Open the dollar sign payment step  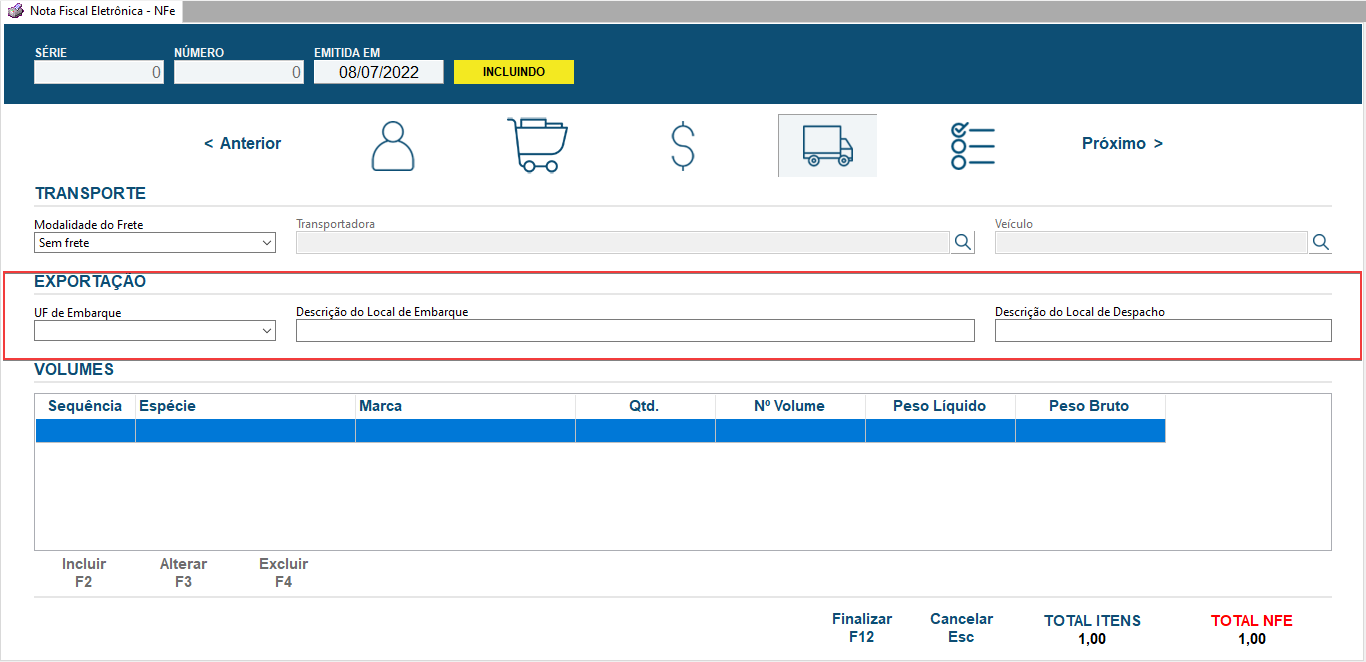[x=682, y=146]
